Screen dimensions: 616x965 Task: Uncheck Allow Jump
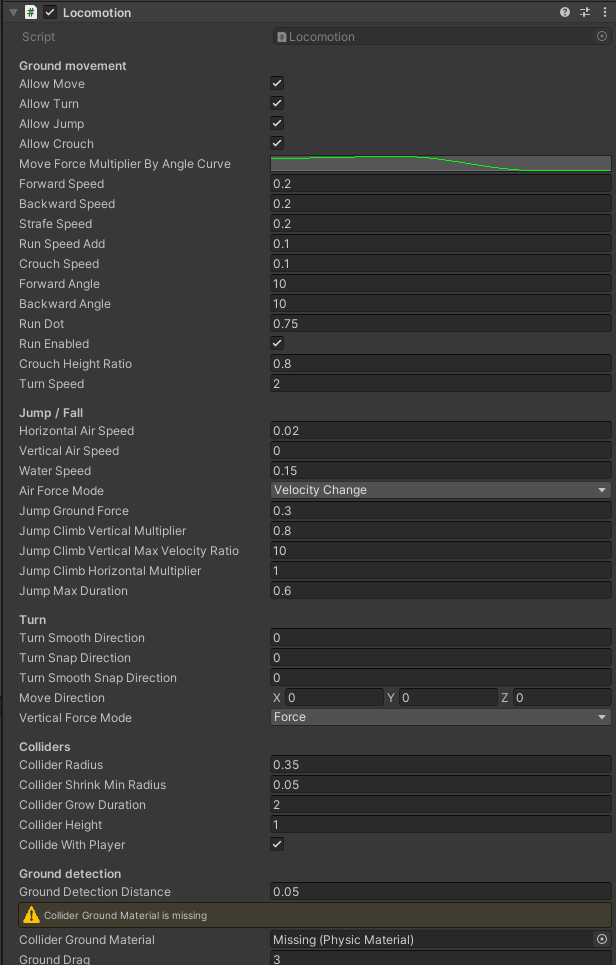click(x=277, y=123)
